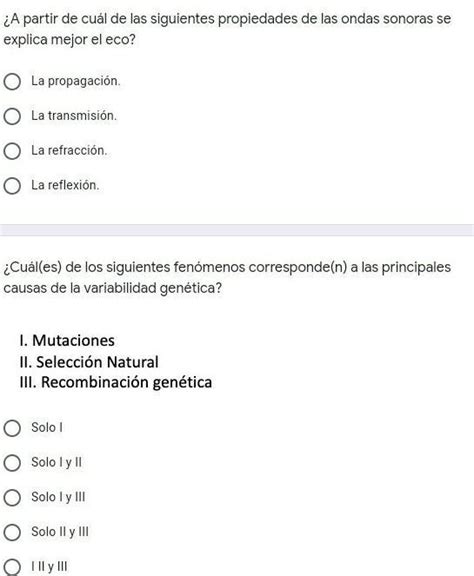
Task: Pick the 'La reflexión' radio circle
Action: point(12,186)
